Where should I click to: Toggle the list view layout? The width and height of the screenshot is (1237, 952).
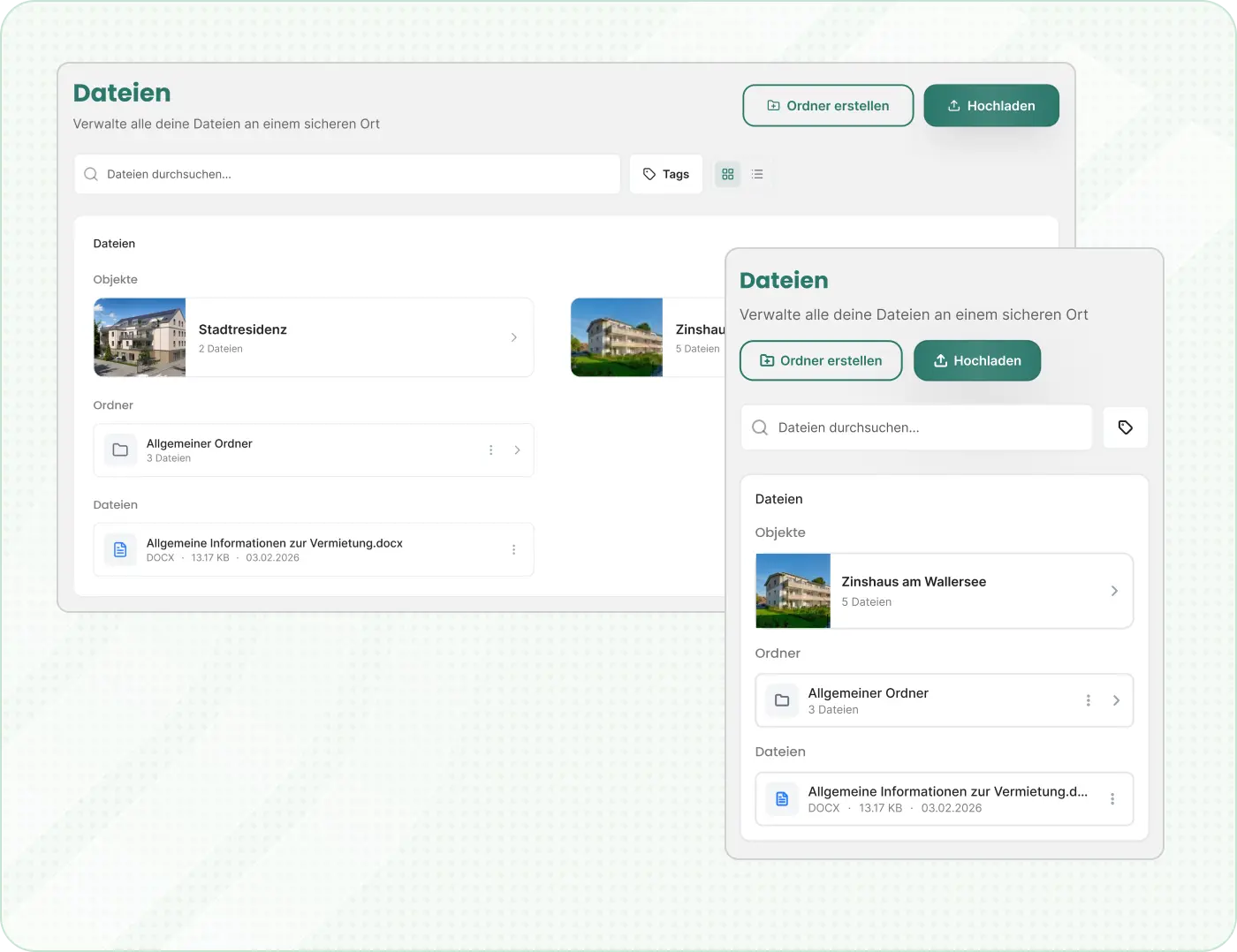click(x=757, y=174)
